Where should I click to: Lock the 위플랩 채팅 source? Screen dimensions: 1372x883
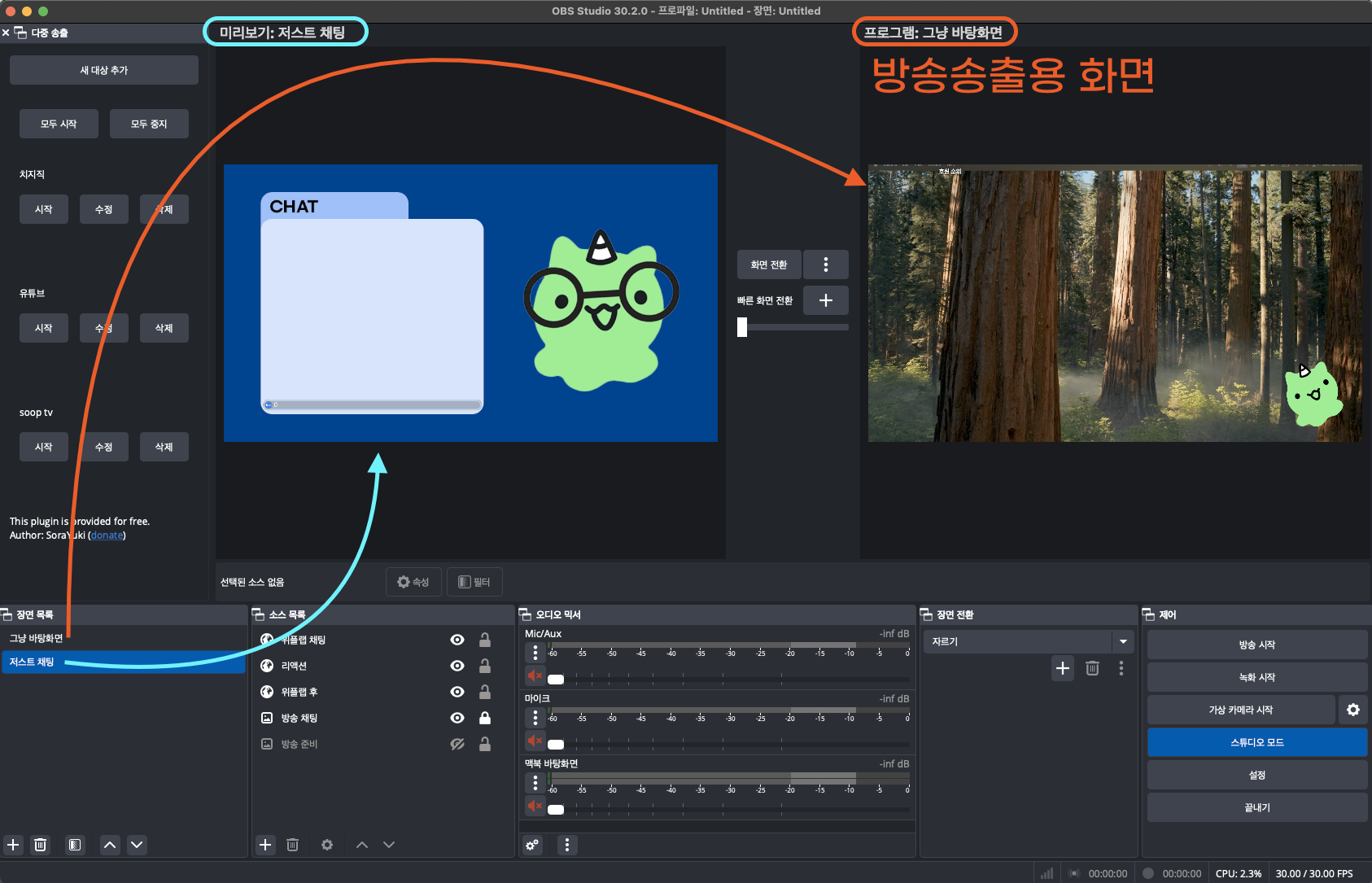(485, 640)
